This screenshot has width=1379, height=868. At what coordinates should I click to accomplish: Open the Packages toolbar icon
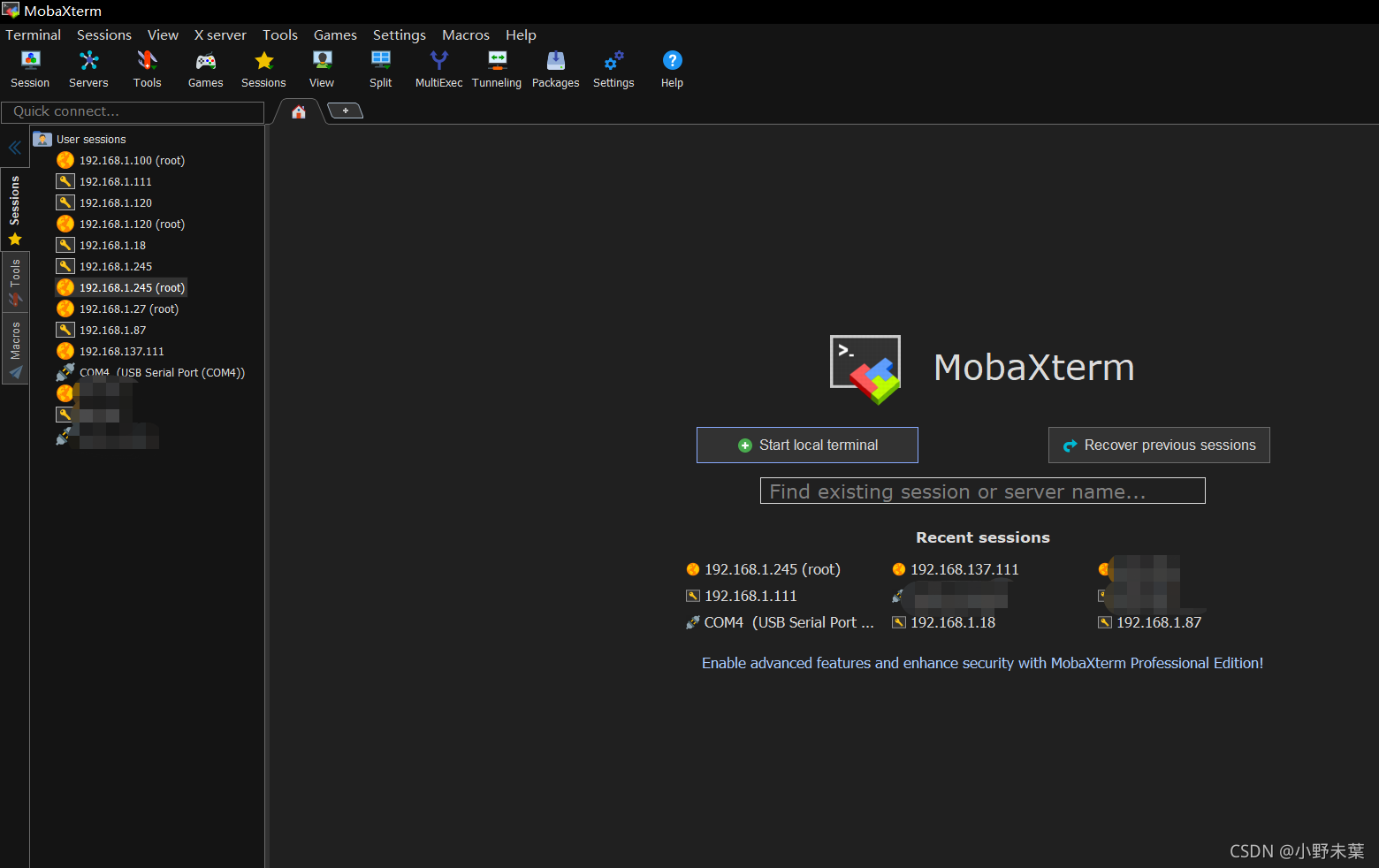click(x=555, y=69)
